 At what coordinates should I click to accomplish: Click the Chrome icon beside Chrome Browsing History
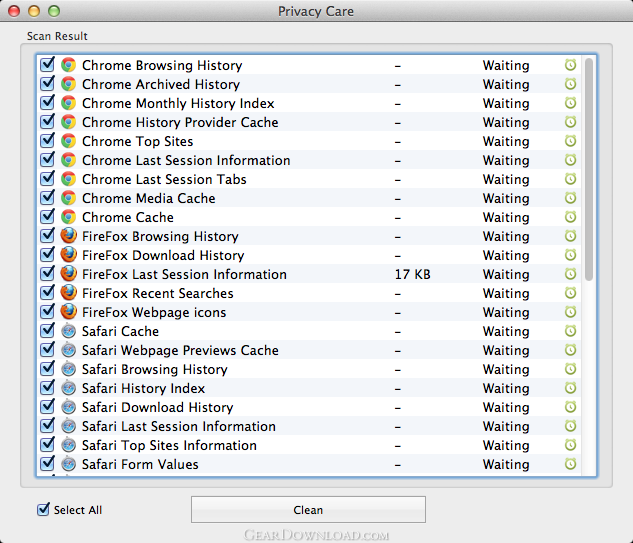(x=69, y=65)
